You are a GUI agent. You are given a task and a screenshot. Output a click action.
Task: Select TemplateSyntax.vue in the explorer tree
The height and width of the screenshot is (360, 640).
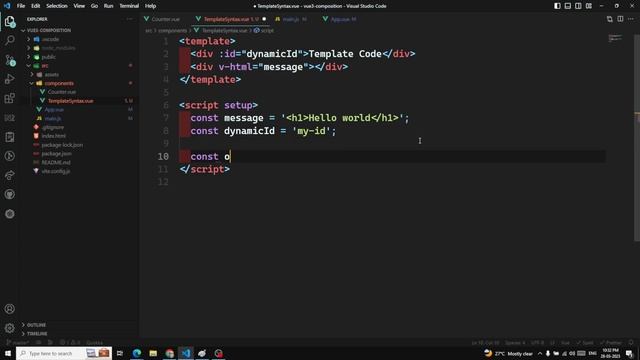coord(70,101)
